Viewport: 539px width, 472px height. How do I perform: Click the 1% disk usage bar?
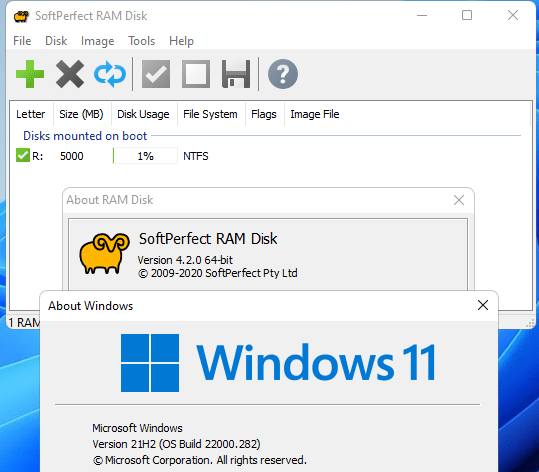coord(145,156)
